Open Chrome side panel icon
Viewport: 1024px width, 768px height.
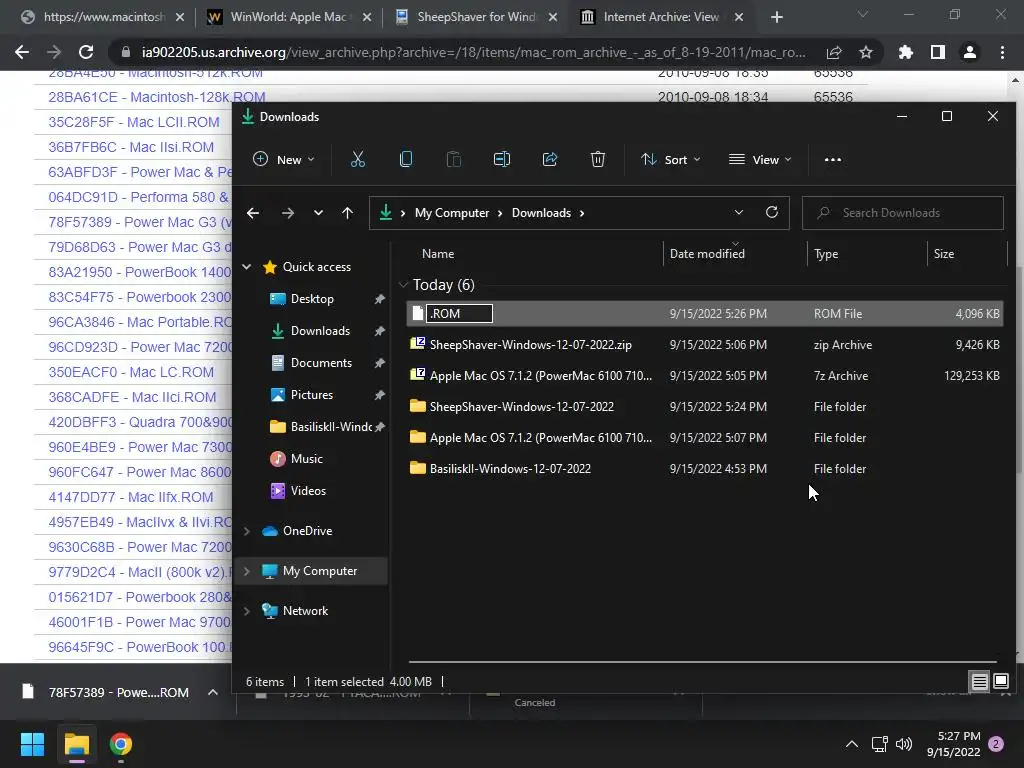938,52
